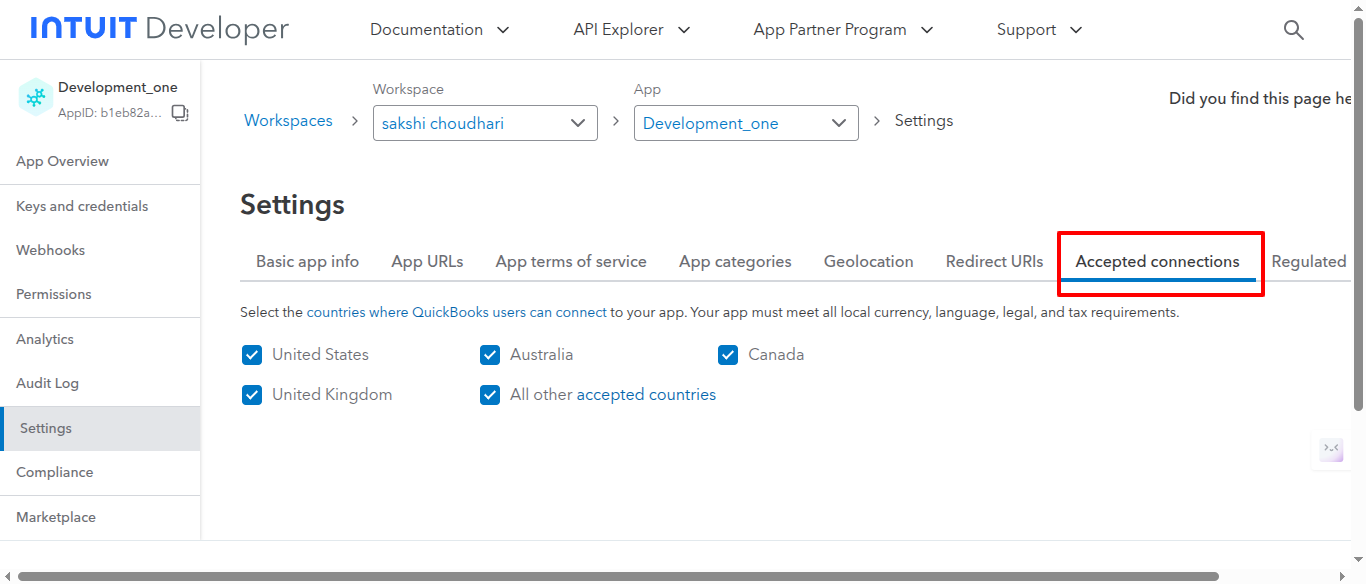
Task: Click the Intuit Developer logo
Action: pos(159,29)
